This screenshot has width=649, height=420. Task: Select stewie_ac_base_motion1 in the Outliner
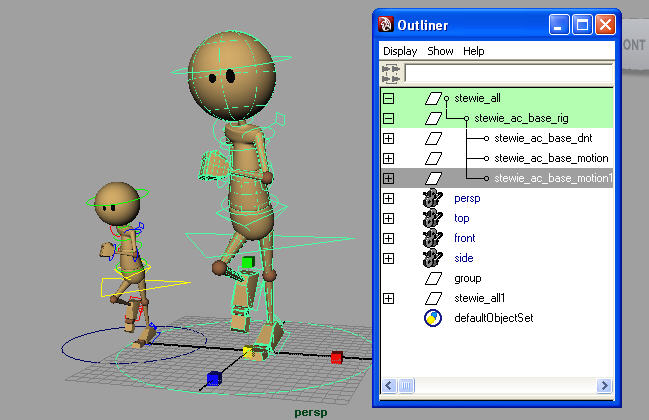tap(553, 178)
